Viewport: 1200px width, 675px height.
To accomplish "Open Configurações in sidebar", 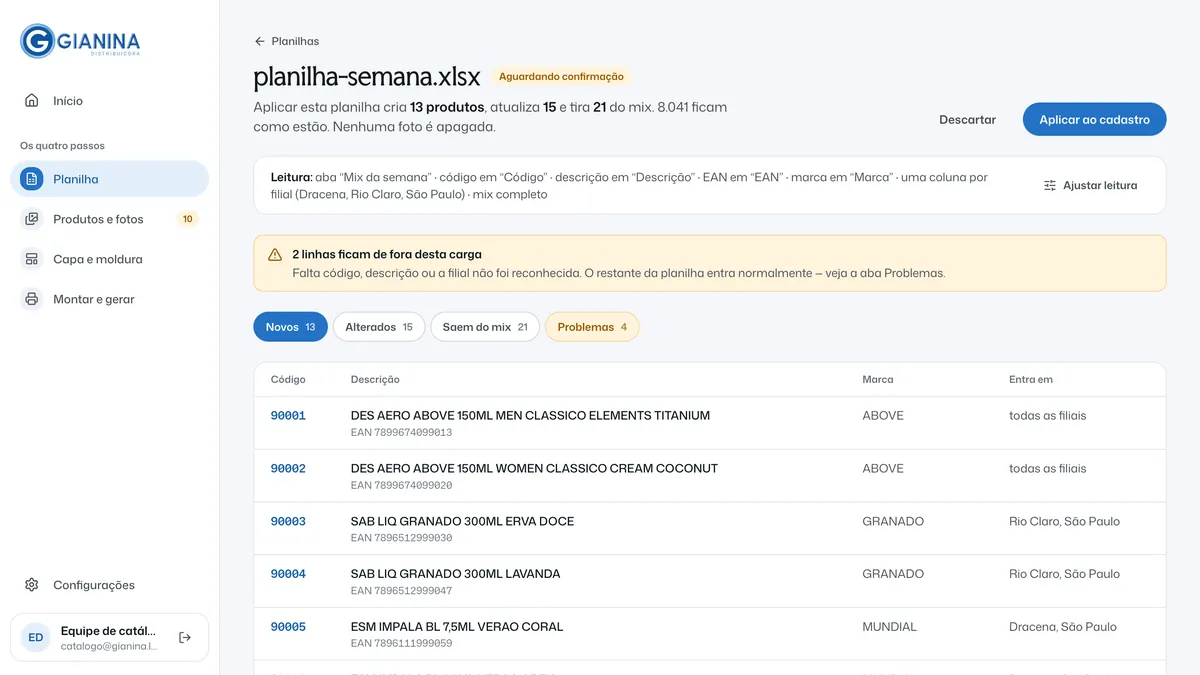I will [109, 585].
